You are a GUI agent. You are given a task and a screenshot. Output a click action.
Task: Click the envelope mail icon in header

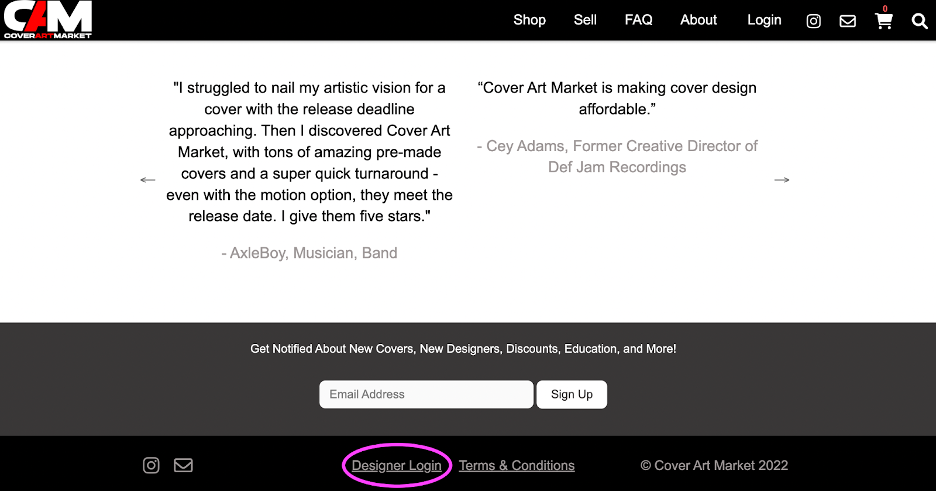click(848, 21)
